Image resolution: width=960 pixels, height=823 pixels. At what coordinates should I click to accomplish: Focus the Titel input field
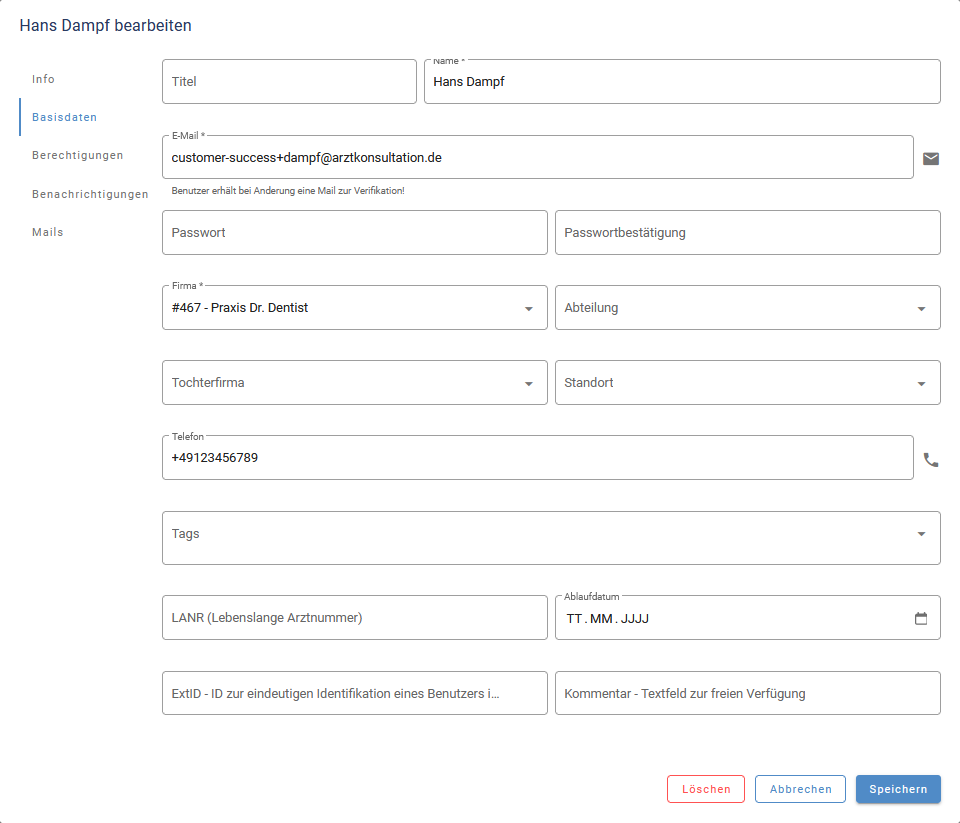coord(289,82)
